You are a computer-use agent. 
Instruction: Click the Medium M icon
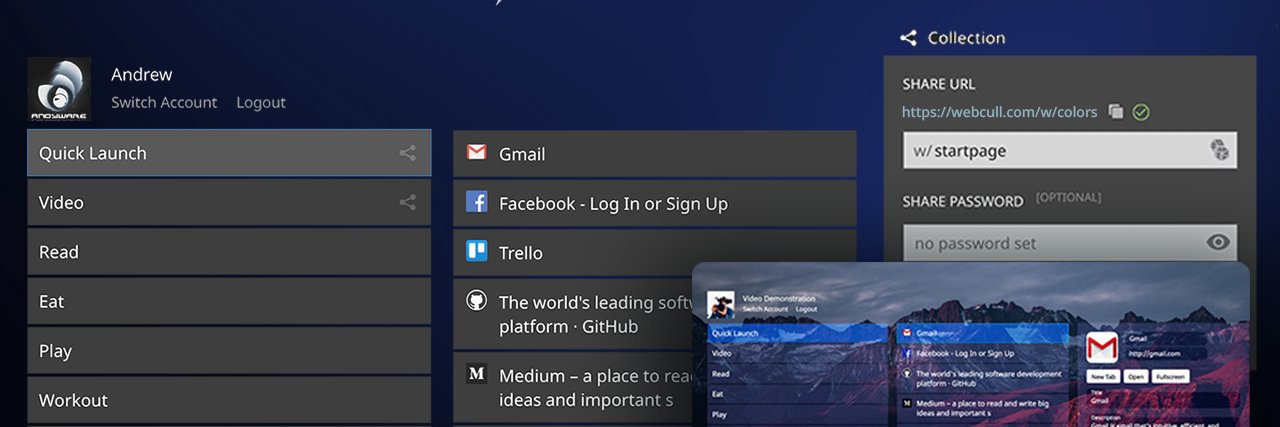tap(477, 375)
